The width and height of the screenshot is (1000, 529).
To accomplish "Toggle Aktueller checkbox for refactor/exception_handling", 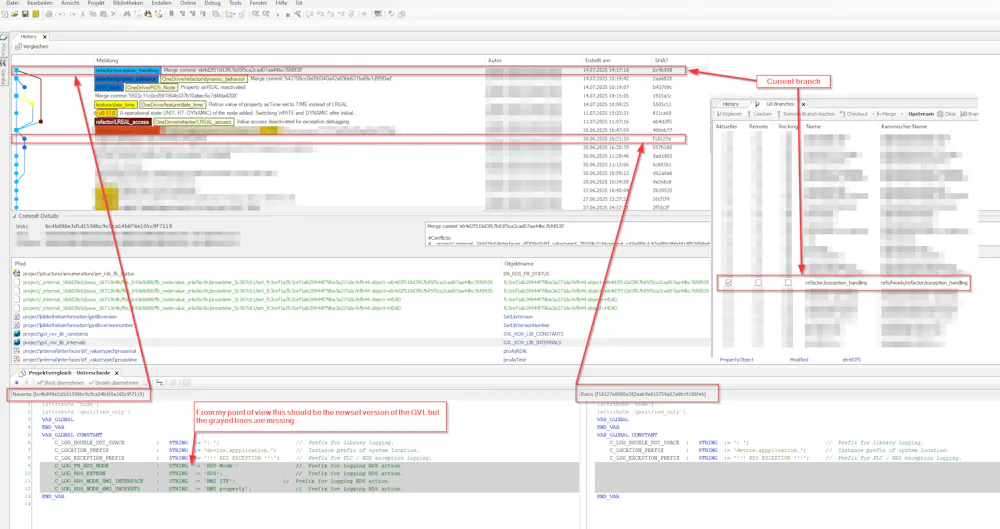I will 728,283.
